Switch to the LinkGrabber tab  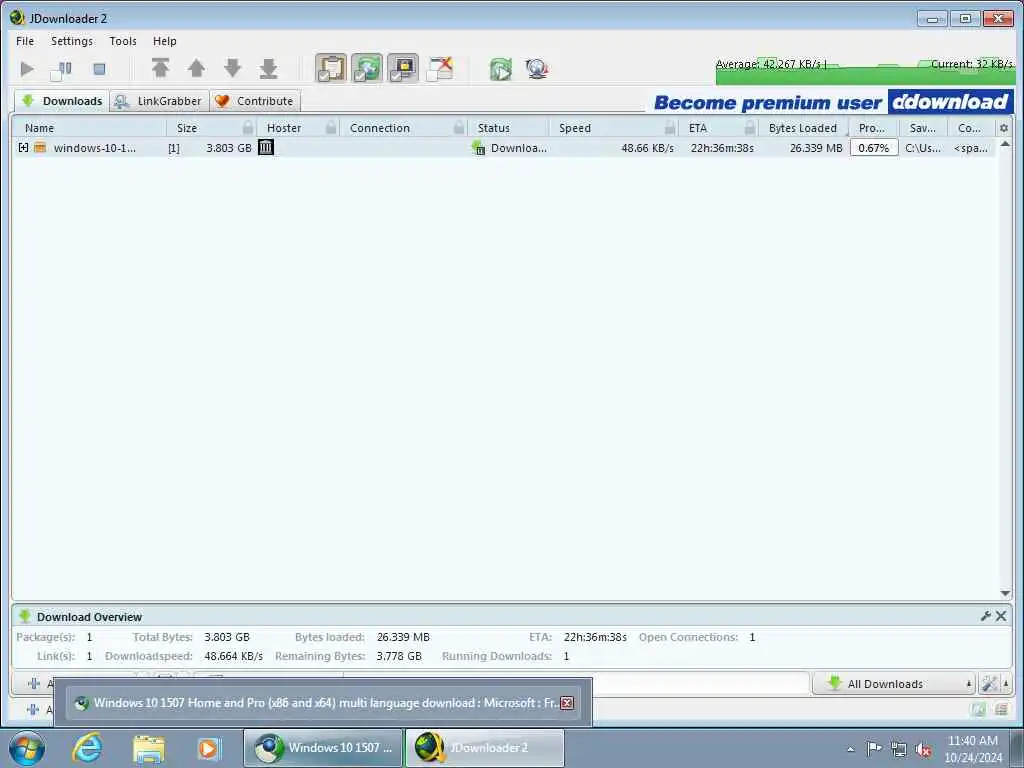point(159,101)
